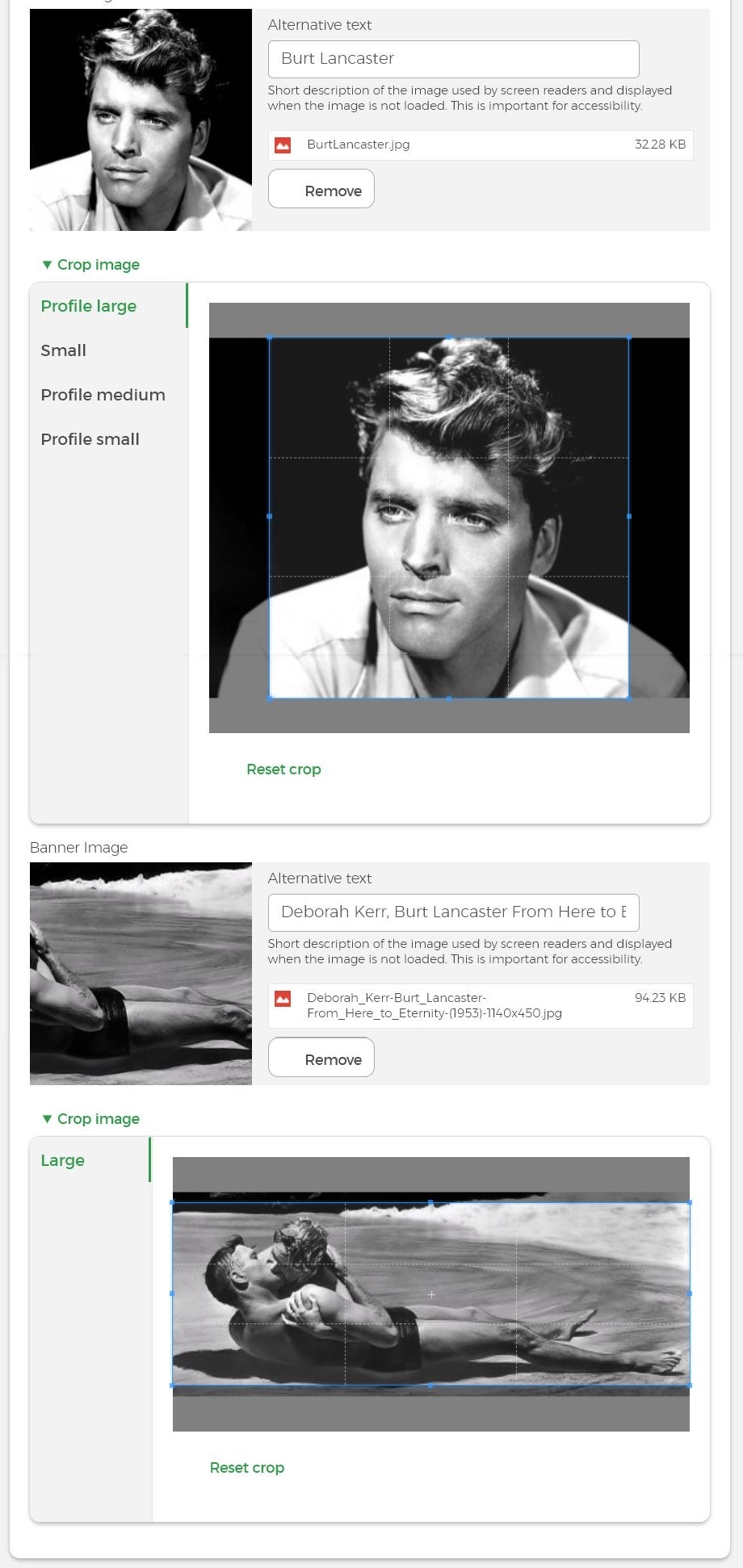Reset crop for the profile image

(283, 769)
